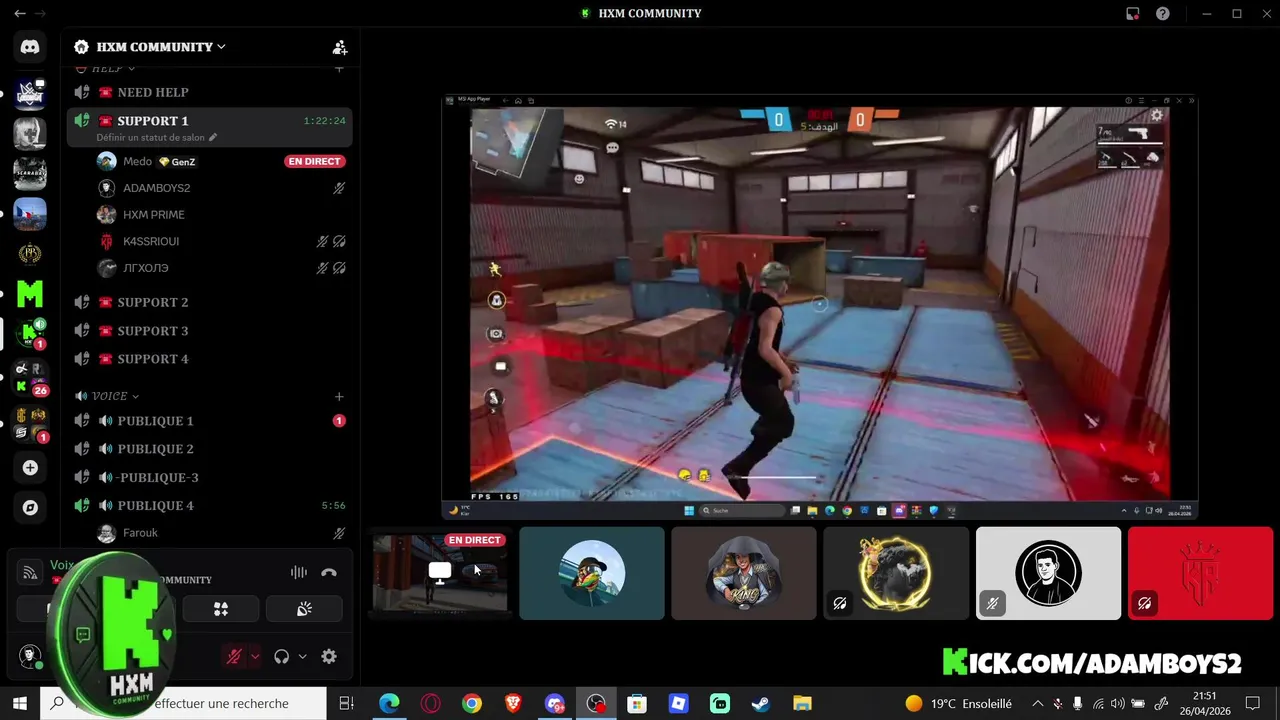Open the Discord inbox icon in title bar
Image resolution: width=1280 pixels, height=720 pixels.
(x=1132, y=13)
